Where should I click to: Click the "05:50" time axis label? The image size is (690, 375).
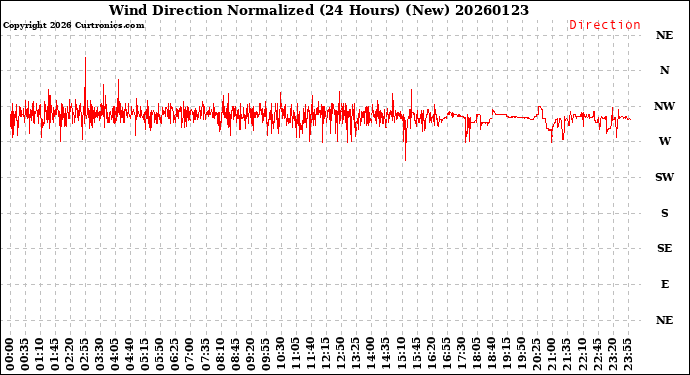[x=160, y=355]
